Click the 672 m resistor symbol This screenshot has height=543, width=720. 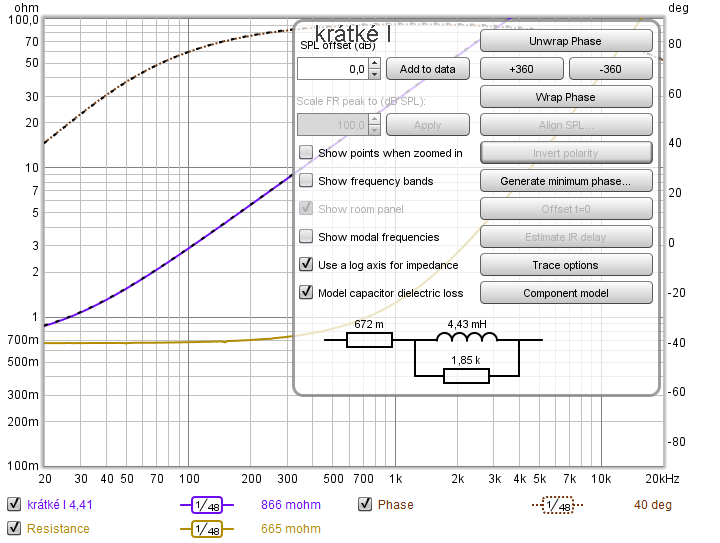tap(369, 340)
